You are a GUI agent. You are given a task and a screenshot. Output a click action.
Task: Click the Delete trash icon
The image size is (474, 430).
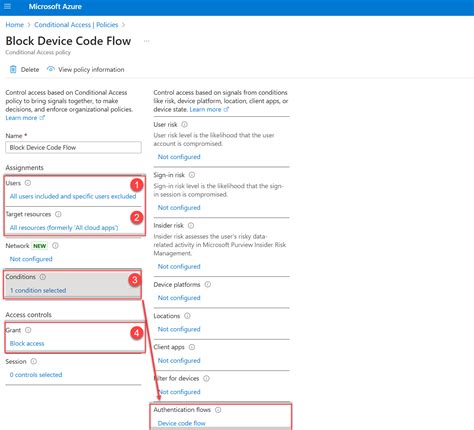pos(13,69)
